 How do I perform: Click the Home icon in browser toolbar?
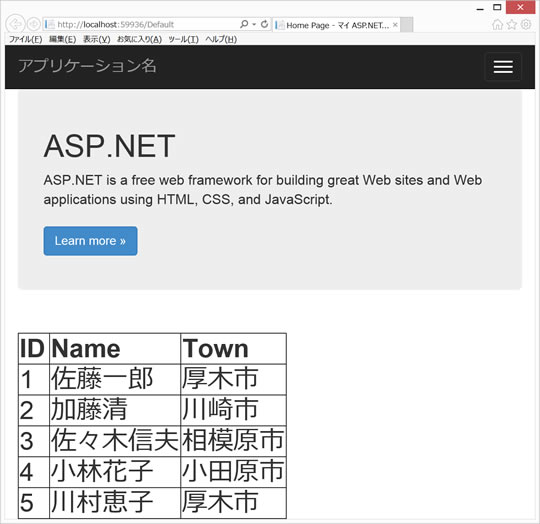pos(497,24)
